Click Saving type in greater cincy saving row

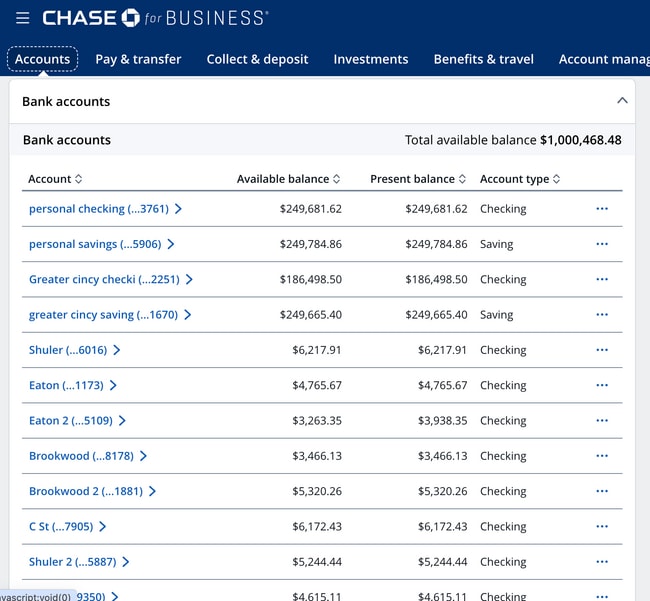coord(497,315)
